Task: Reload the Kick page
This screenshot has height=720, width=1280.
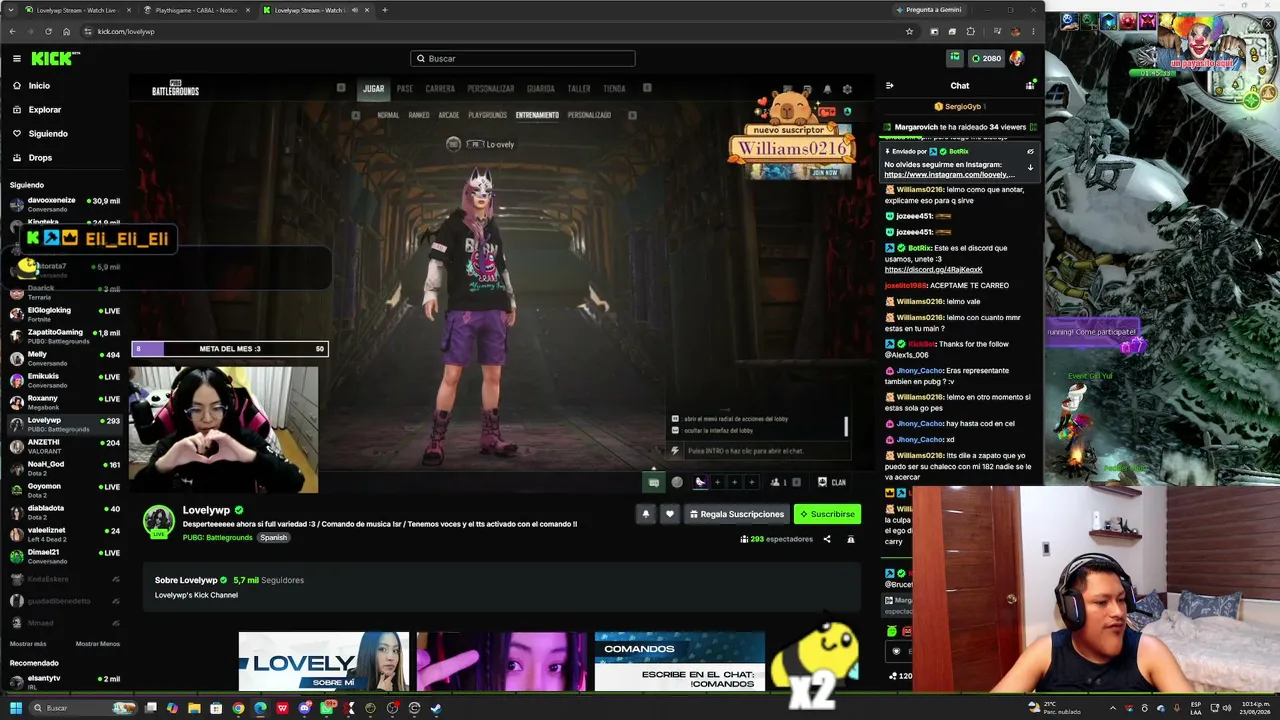Action: (x=48, y=31)
